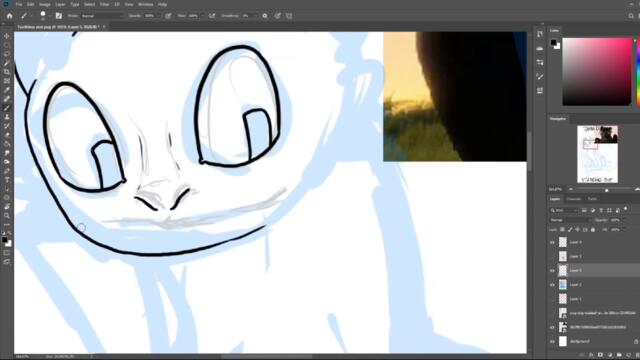Select the Gradient tool
This screenshot has height=360, width=640.
point(7,144)
